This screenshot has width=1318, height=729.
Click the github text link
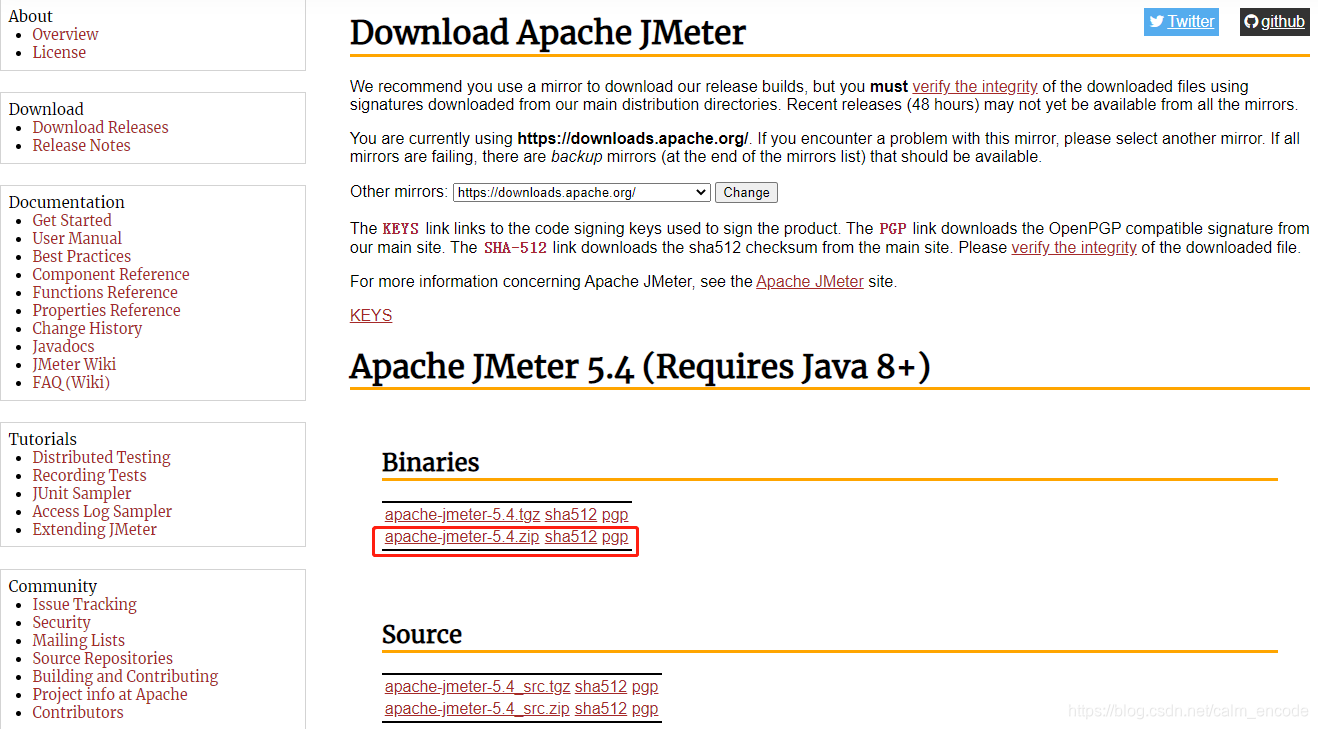coord(1283,22)
